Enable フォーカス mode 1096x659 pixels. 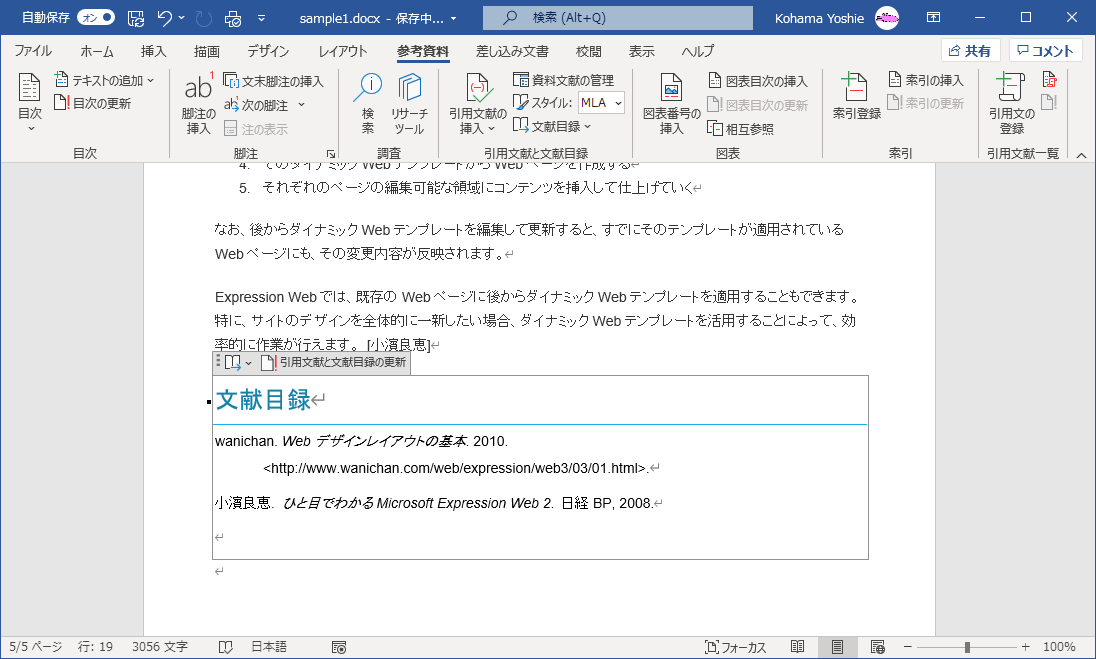tap(736, 647)
